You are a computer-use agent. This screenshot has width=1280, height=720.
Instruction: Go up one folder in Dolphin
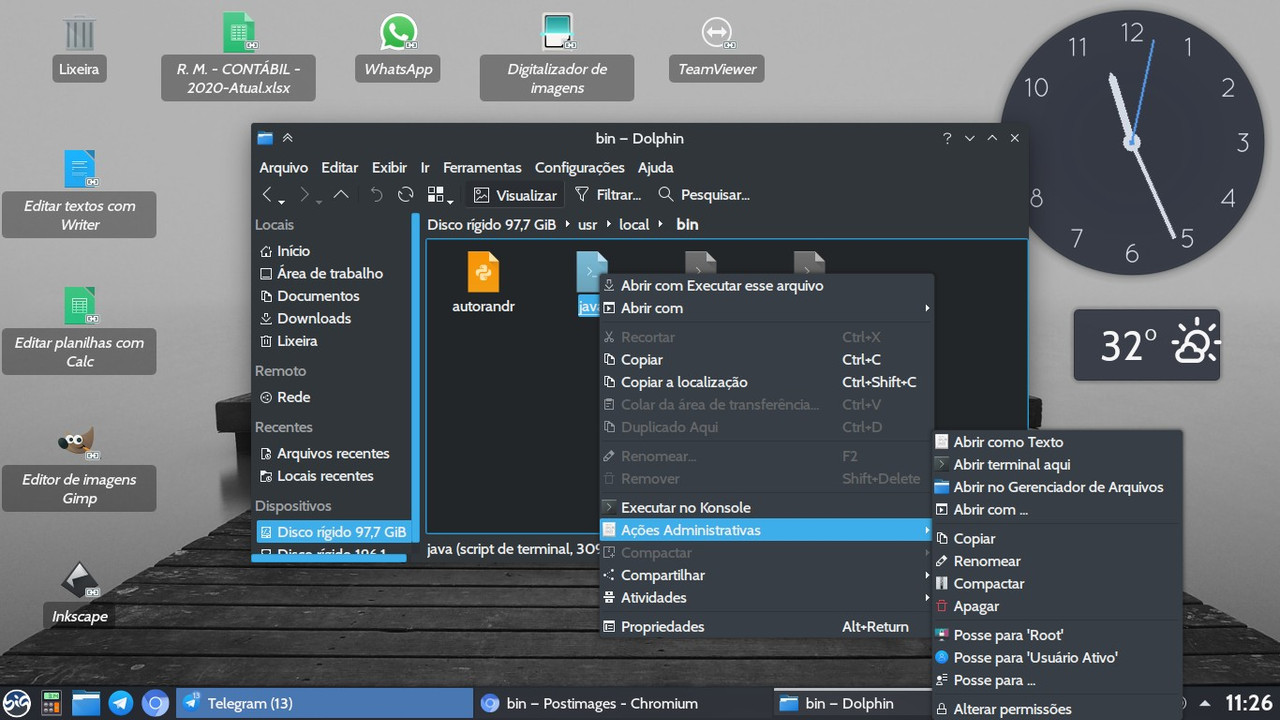(x=341, y=195)
